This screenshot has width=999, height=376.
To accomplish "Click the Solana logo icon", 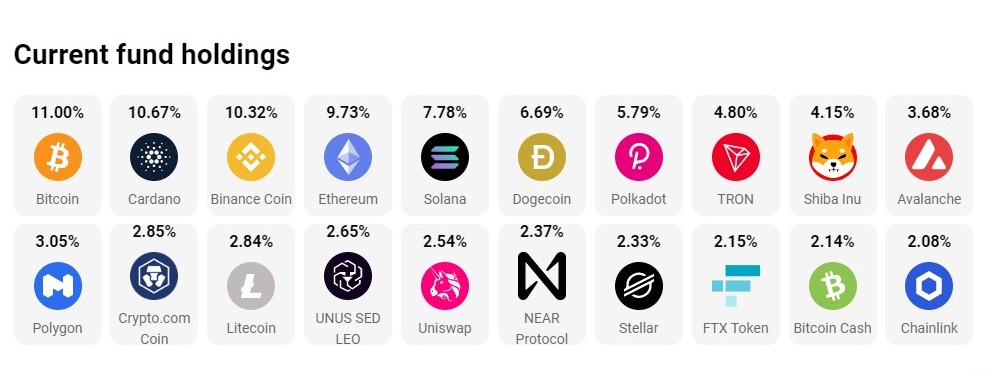I will [x=445, y=157].
